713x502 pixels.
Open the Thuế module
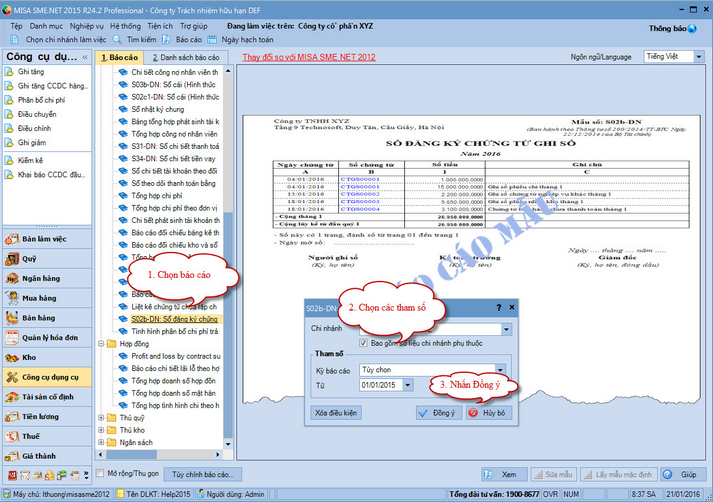tap(47, 437)
